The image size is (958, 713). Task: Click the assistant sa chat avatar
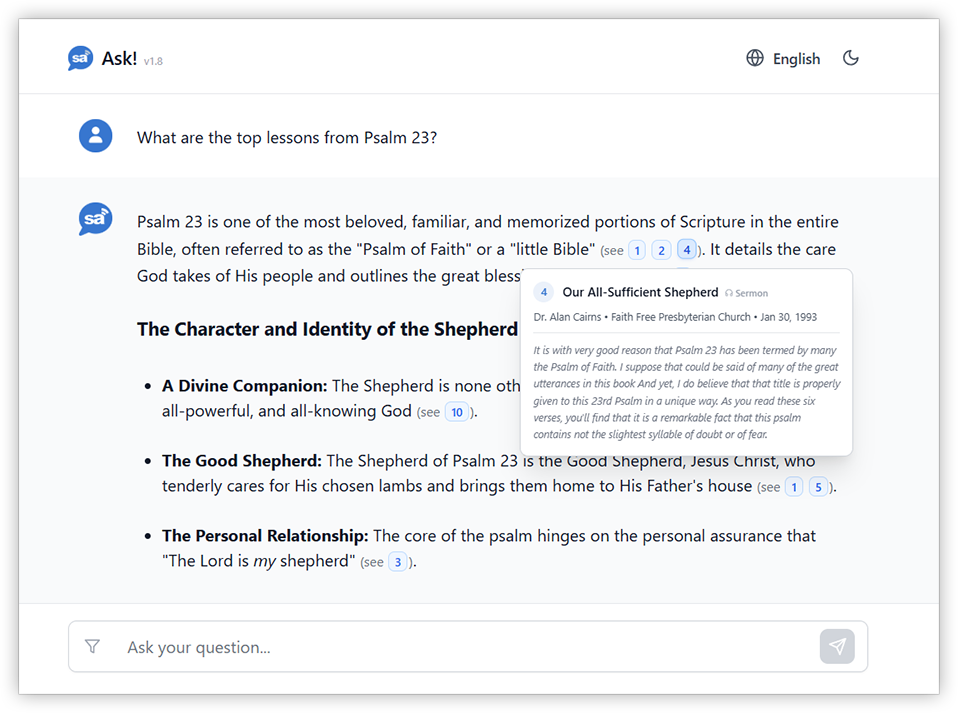[x=95, y=219]
